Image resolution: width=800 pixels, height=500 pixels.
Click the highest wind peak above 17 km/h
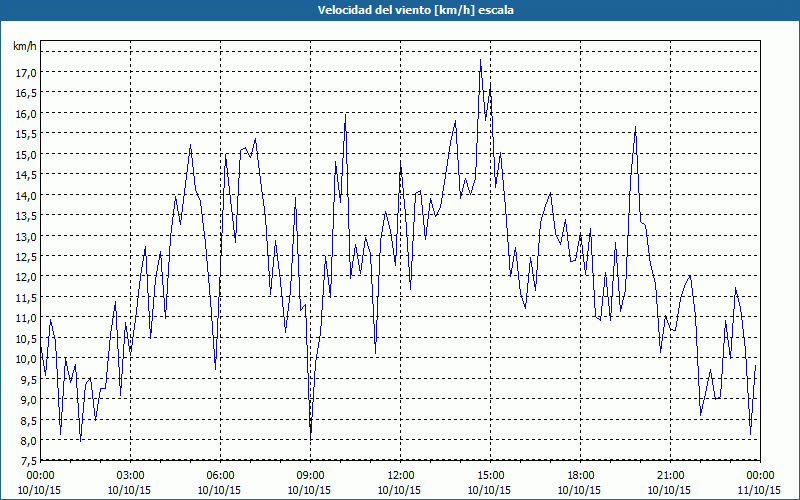click(x=480, y=60)
